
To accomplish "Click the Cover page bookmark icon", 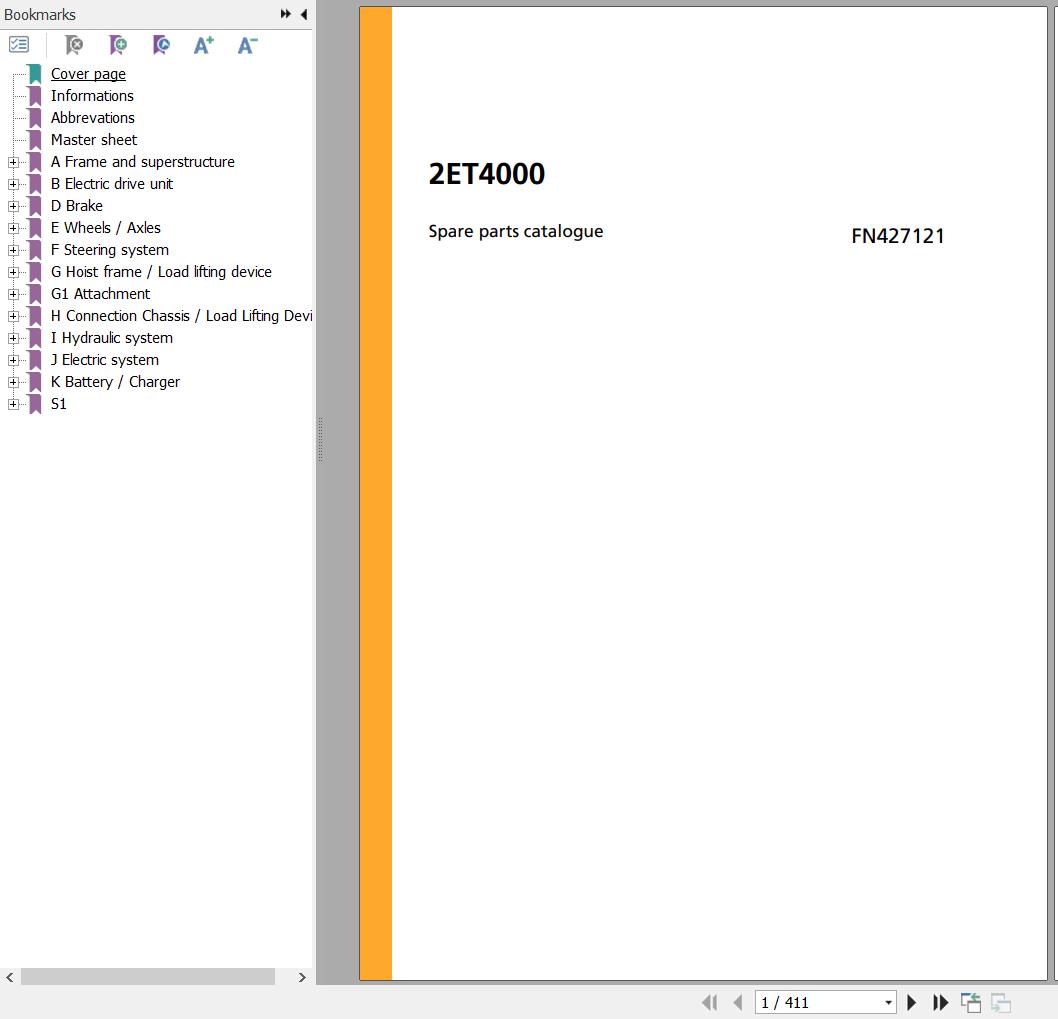I will coord(35,74).
